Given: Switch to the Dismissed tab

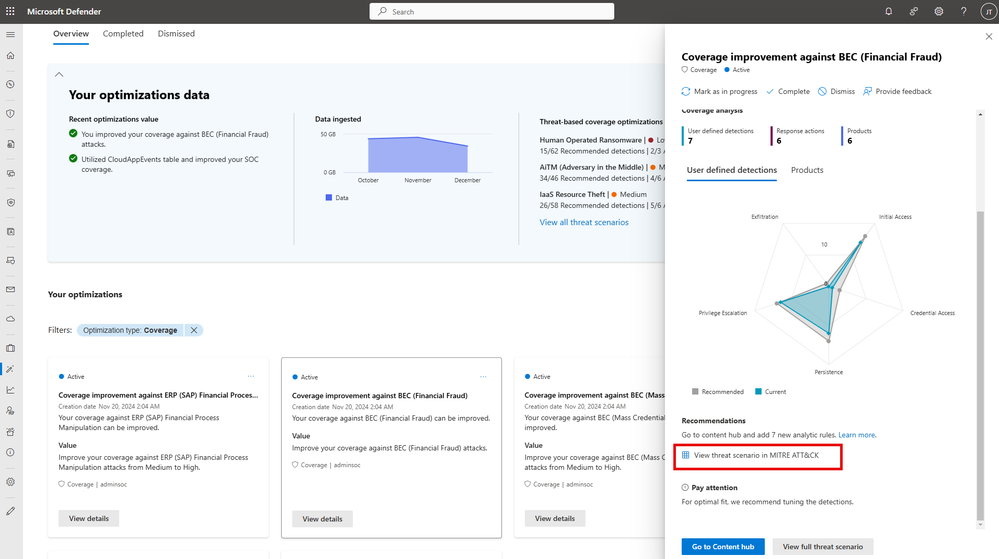Looking at the screenshot, I should point(176,34).
